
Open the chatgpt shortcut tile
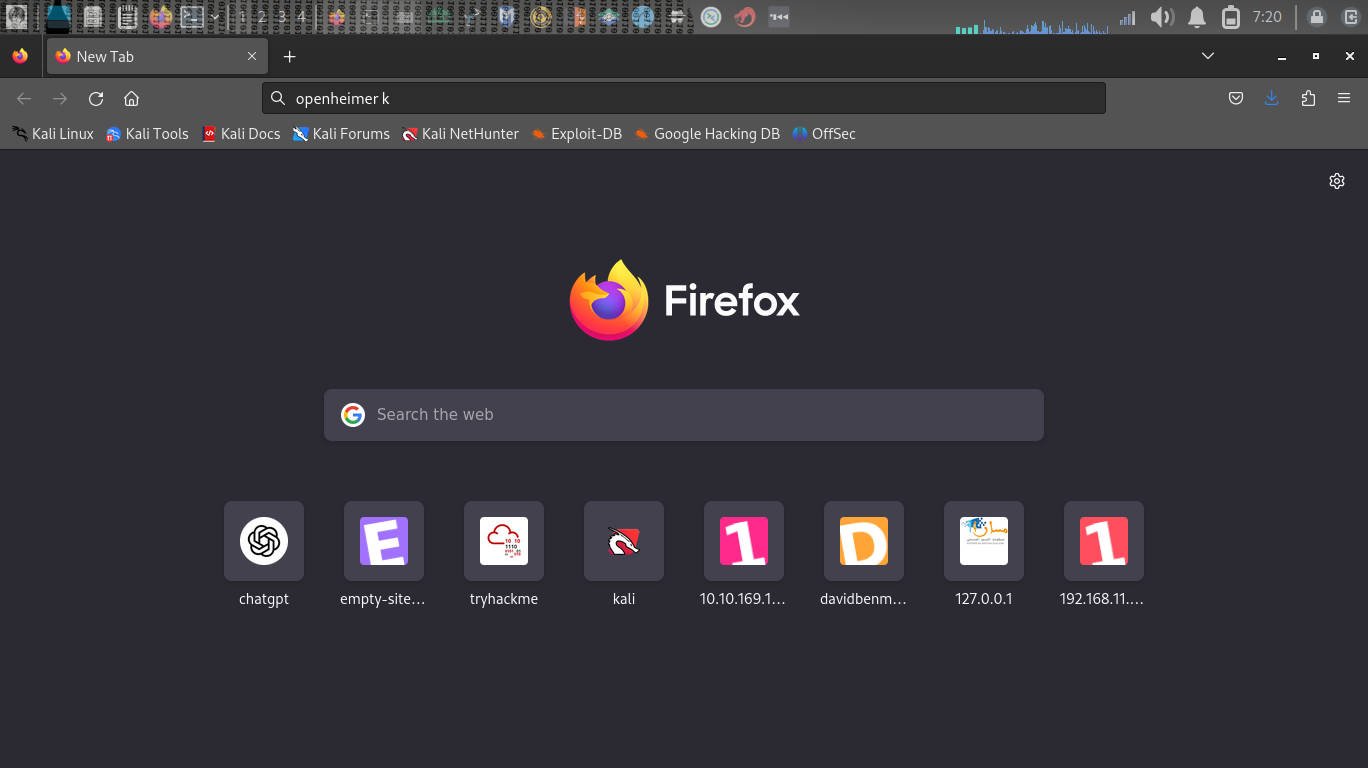click(264, 541)
